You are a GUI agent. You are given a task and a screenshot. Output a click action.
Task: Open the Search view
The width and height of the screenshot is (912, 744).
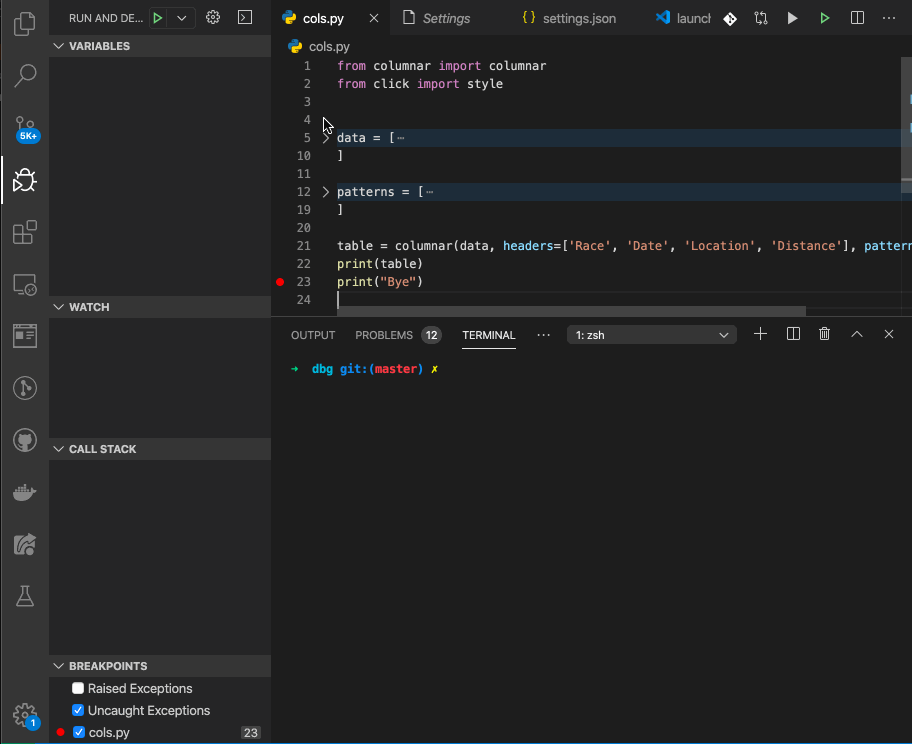coord(24,75)
